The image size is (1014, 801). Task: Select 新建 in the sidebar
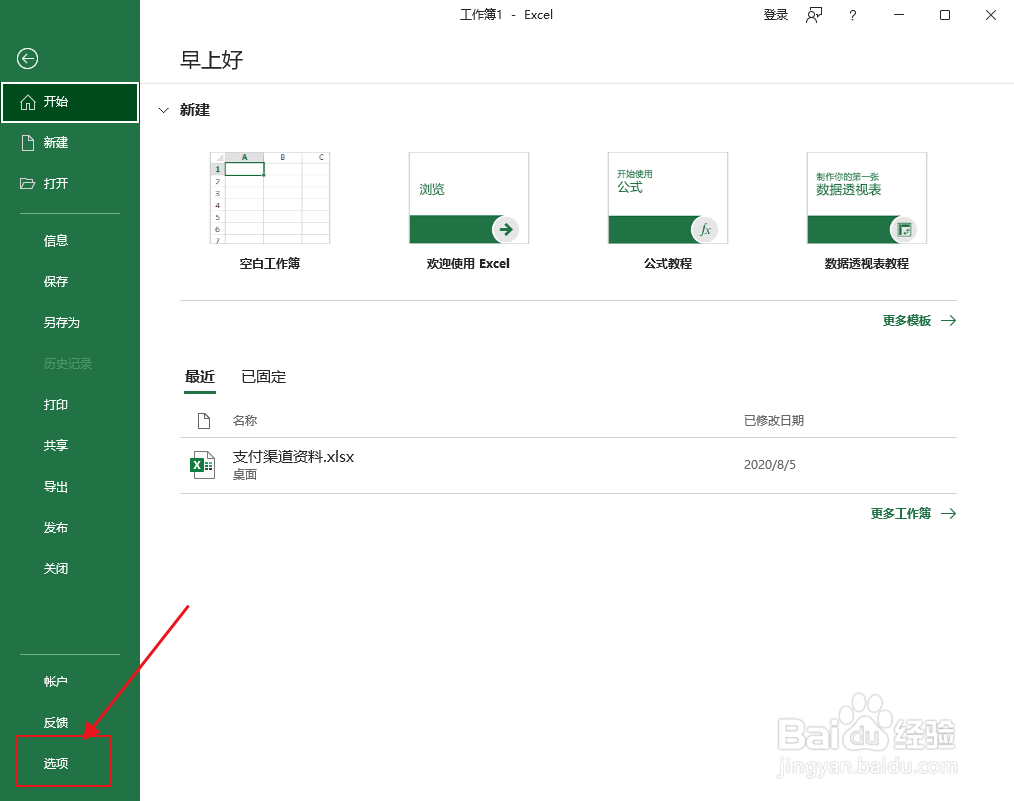pyautogui.click(x=70, y=143)
